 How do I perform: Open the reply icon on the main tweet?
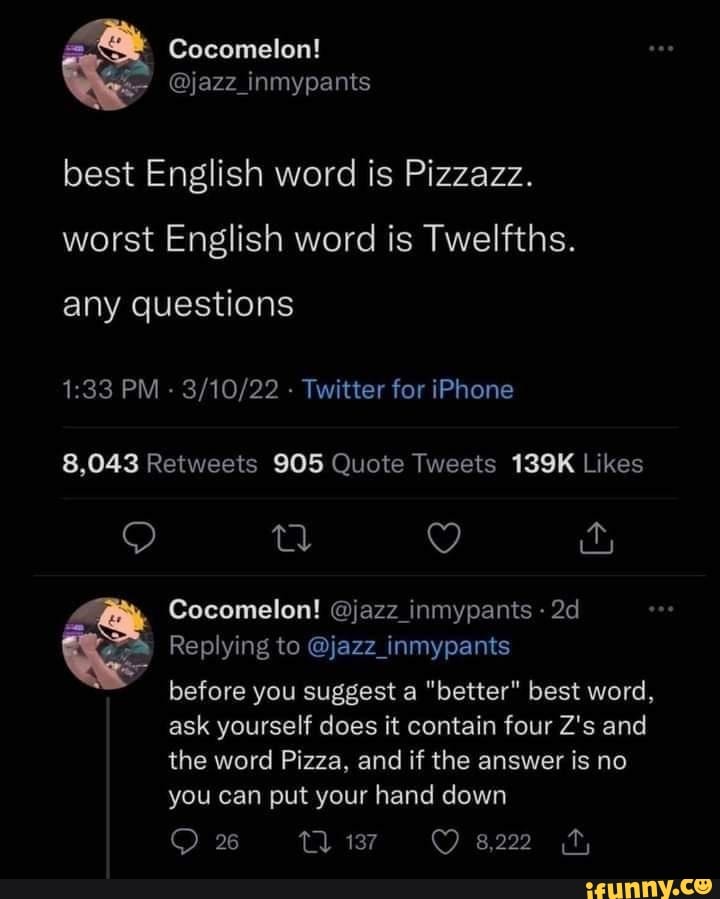[140, 536]
